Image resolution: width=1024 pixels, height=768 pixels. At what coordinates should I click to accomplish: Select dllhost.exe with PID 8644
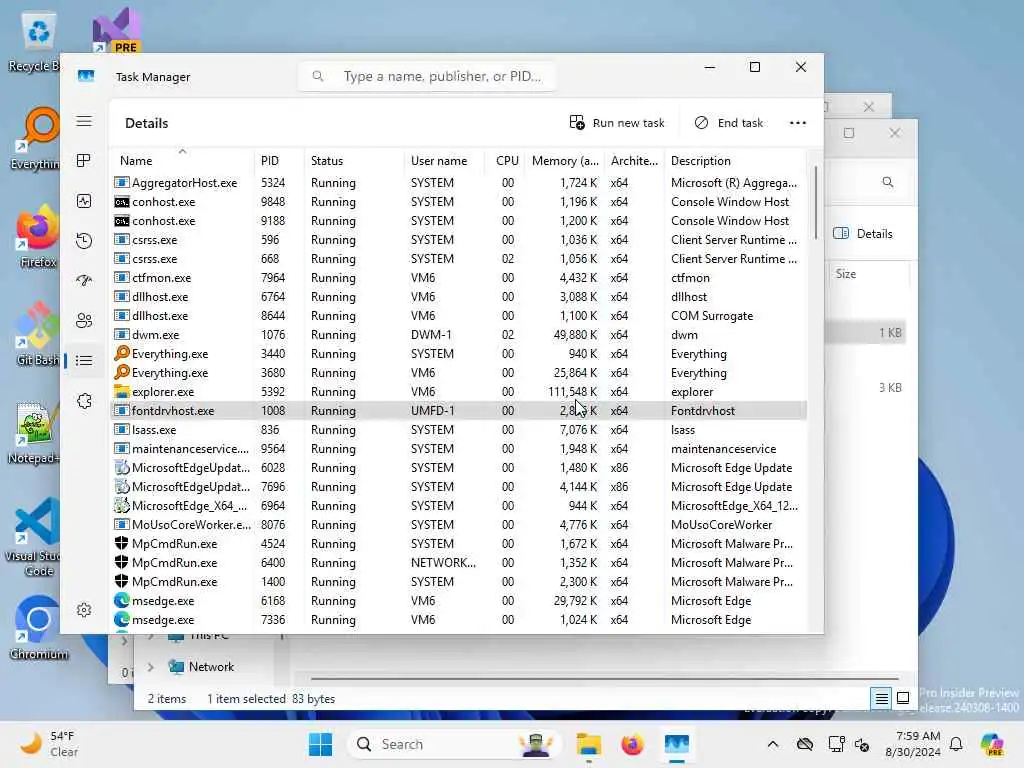click(459, 315)
